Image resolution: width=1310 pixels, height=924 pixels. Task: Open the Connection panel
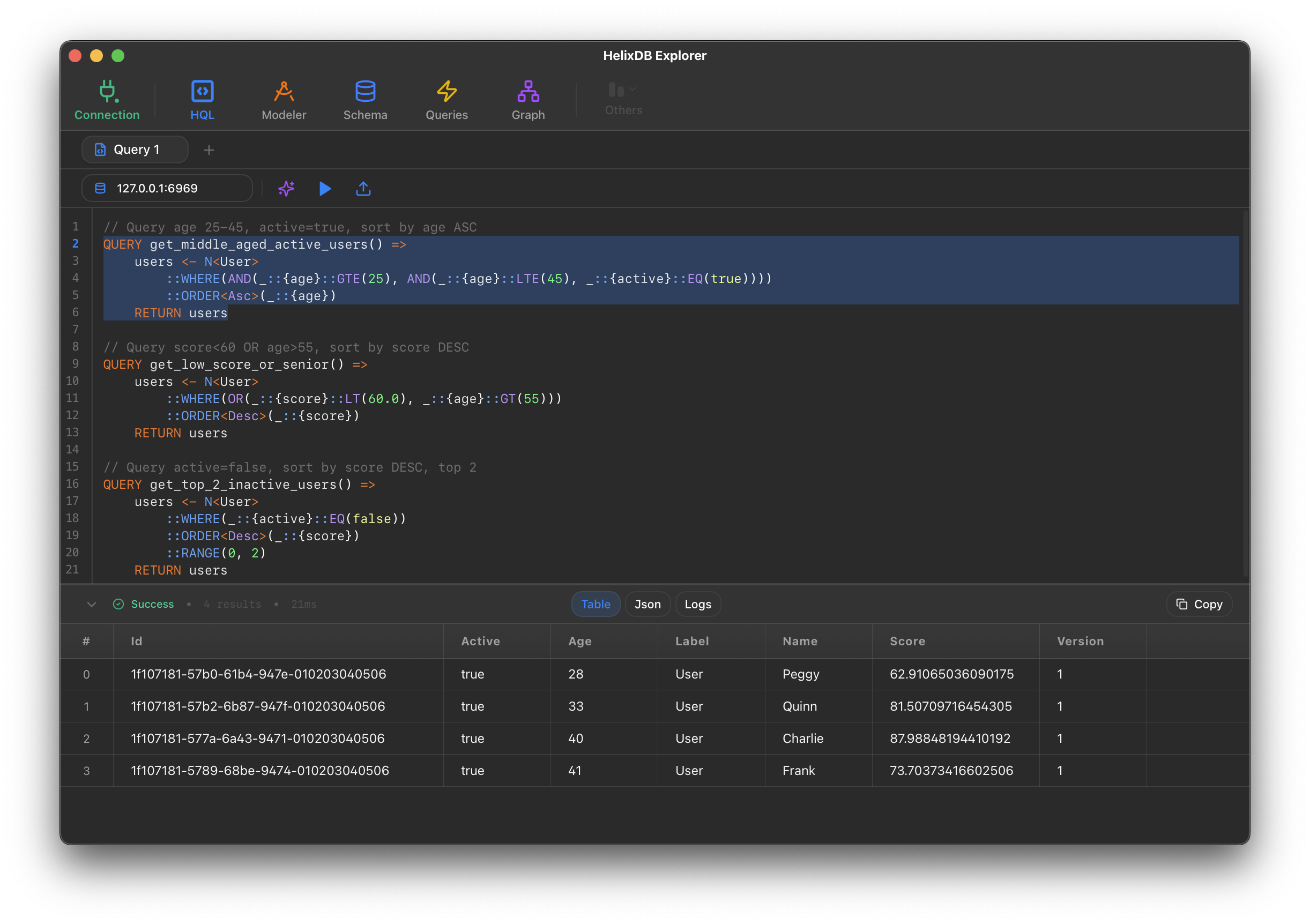106,100
